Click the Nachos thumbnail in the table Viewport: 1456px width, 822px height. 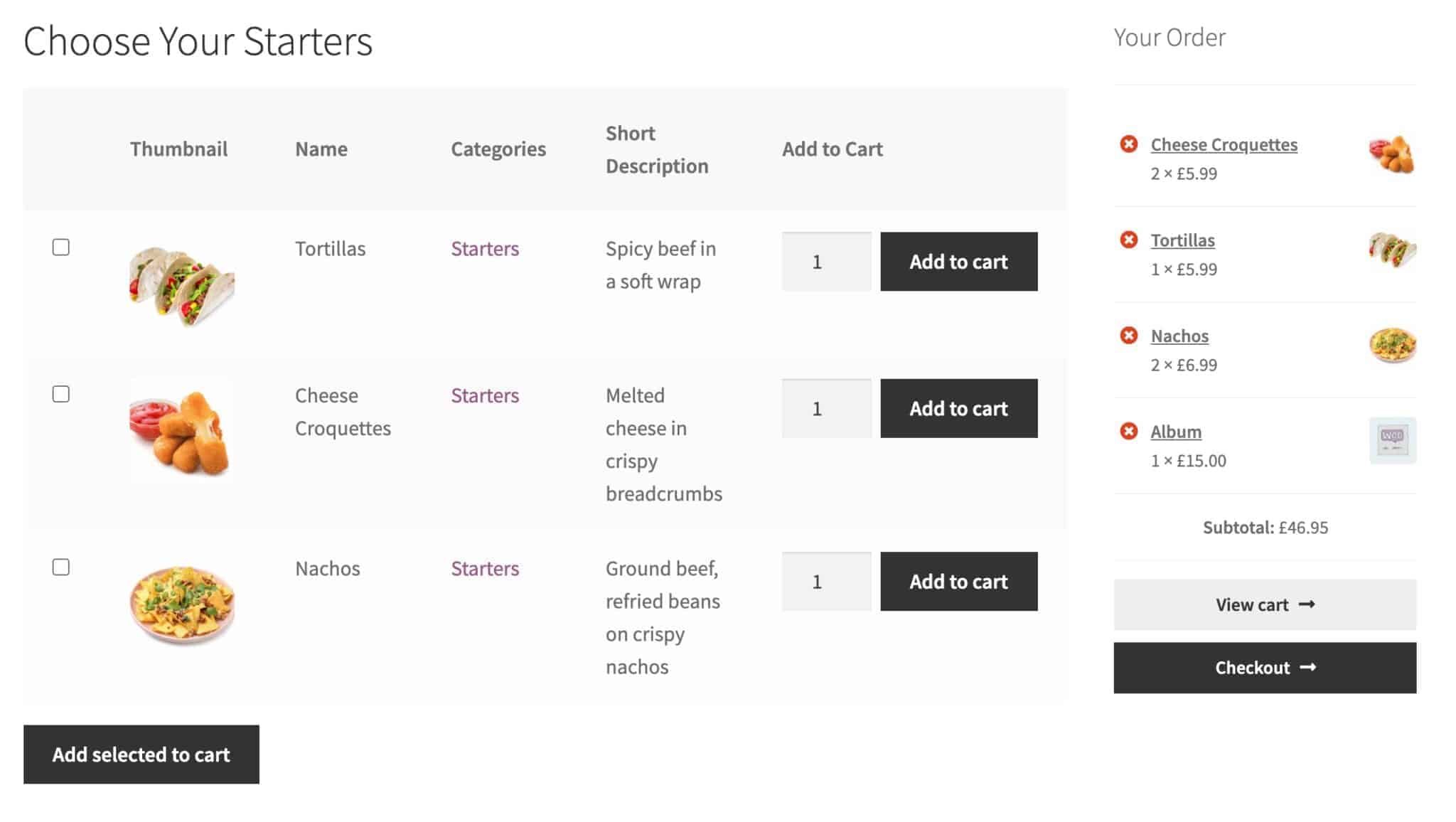pyautogui.click(x=182, y=604)
